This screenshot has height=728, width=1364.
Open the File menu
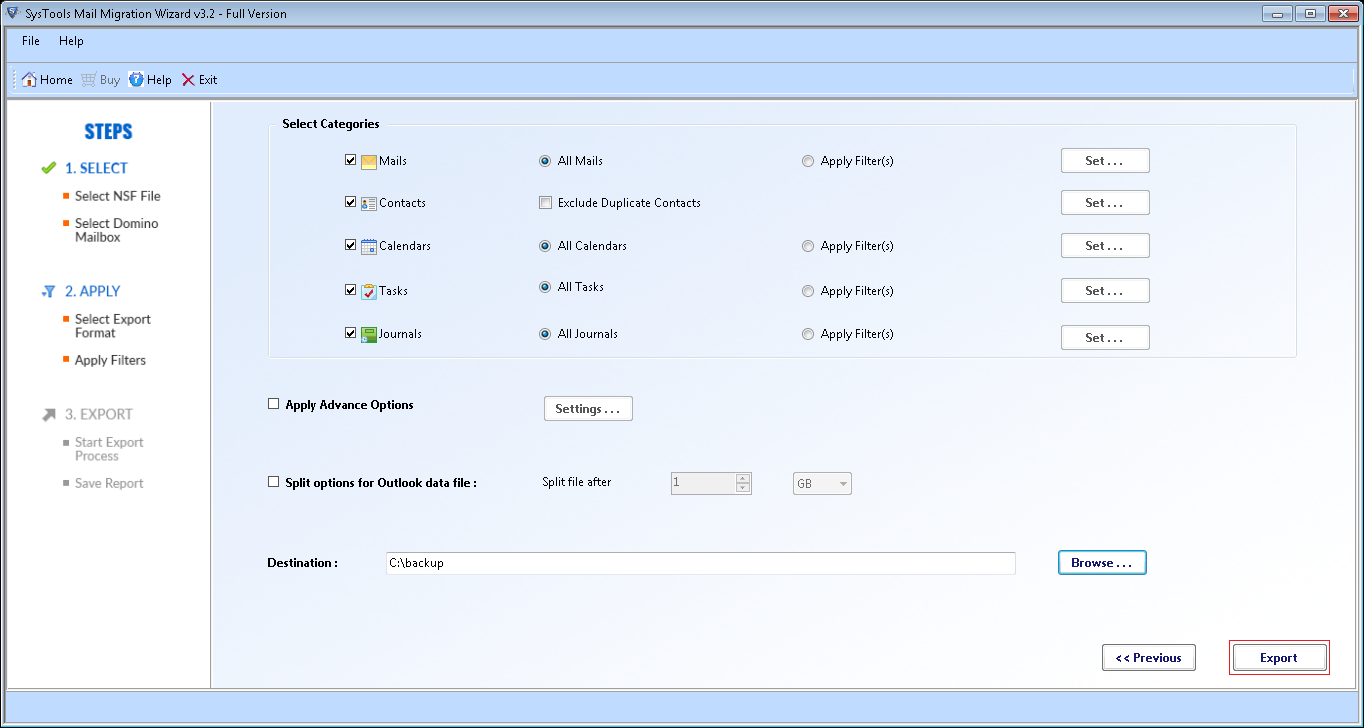coord(31,41)
